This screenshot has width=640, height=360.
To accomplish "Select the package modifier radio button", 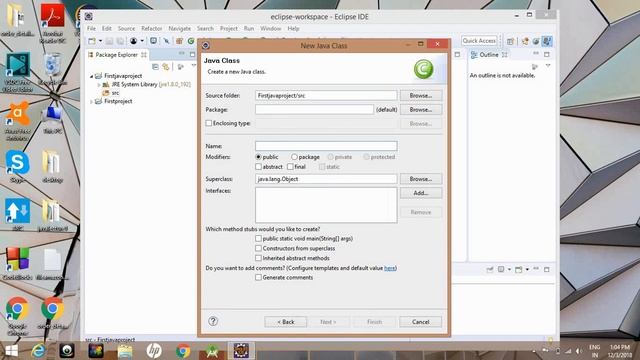I will pos(294,157).
